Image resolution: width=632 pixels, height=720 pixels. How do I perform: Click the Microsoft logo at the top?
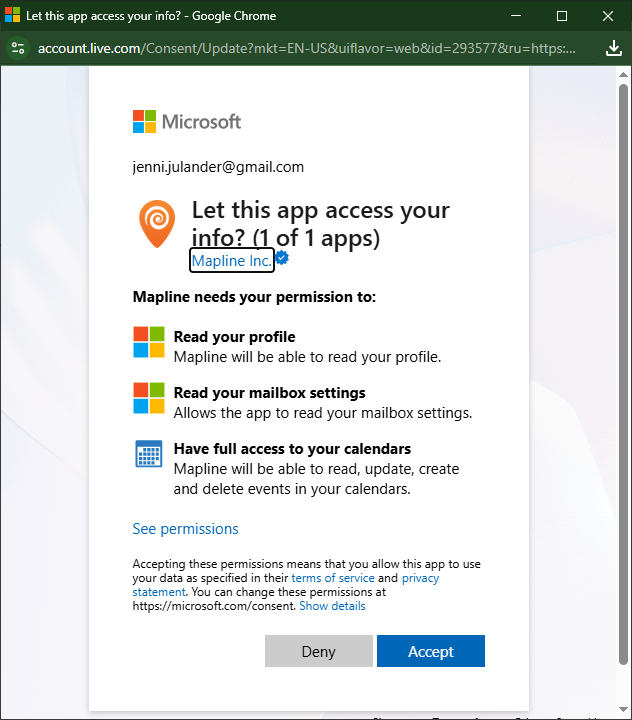[187, 122]
